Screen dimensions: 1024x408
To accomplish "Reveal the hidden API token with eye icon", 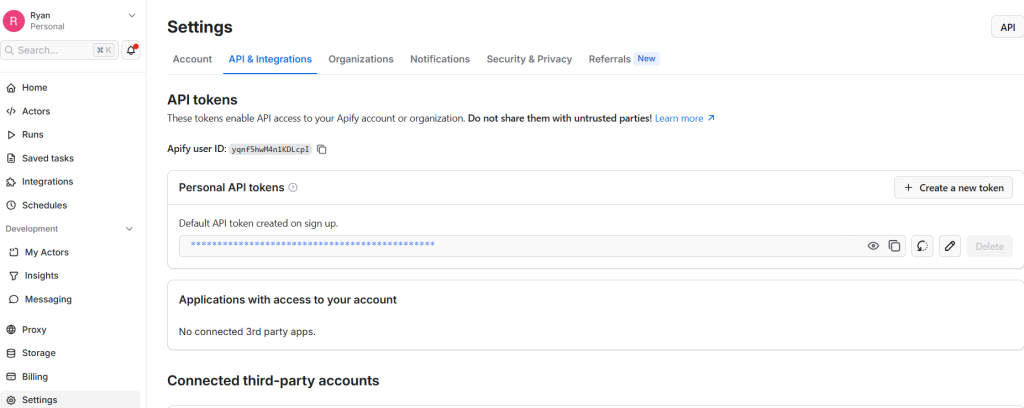I will 873,246.
